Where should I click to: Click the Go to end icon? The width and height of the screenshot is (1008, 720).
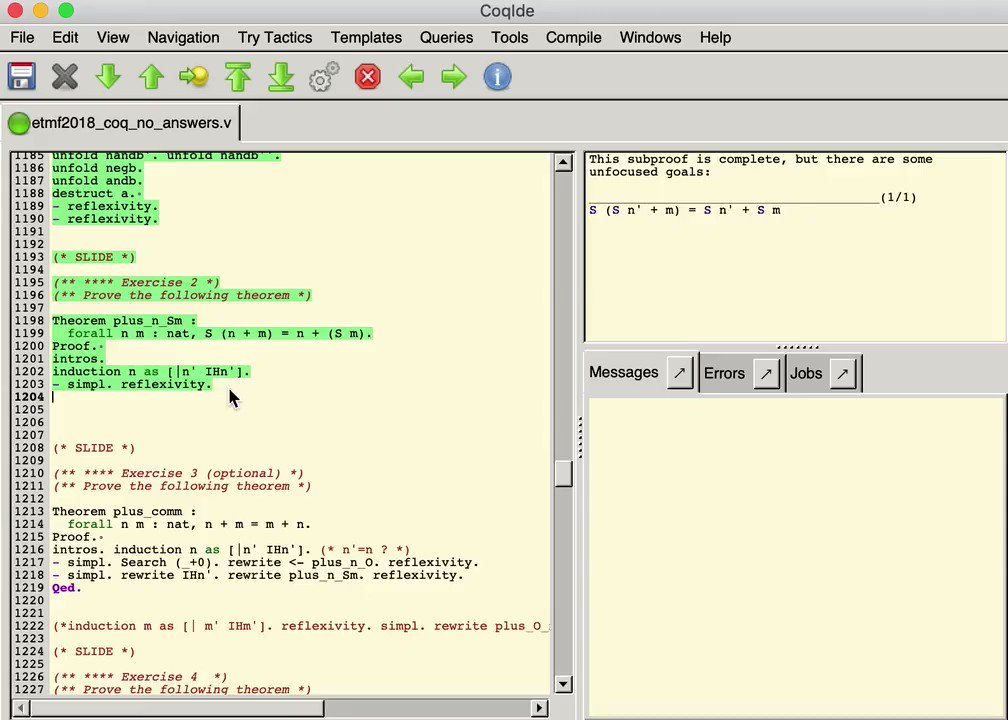(x=281, y=76)
